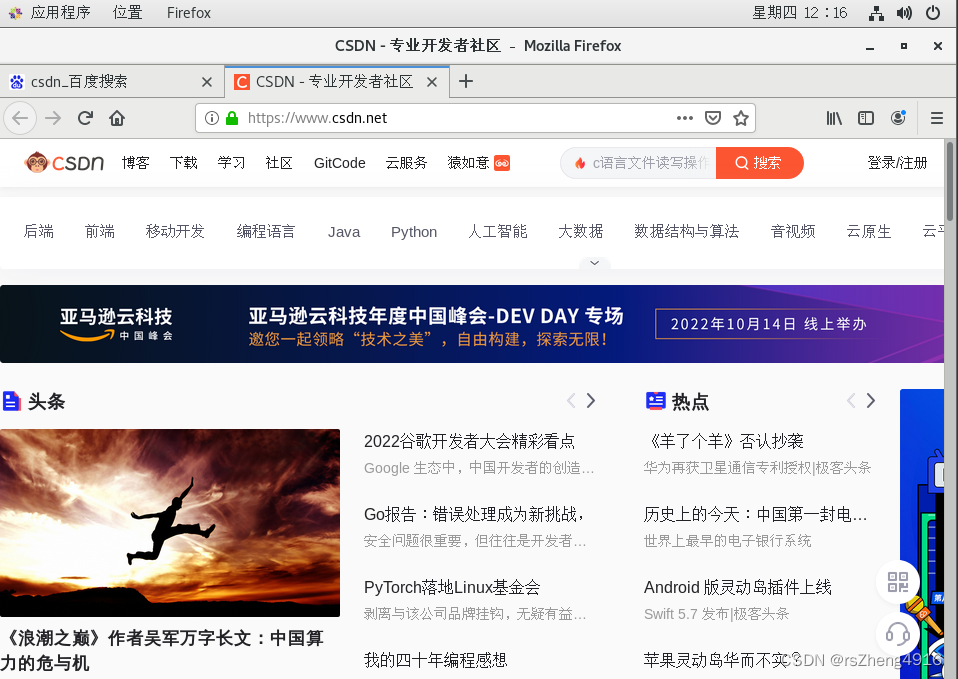
Task: Select the Java category
Action: click(x=344, y=232)
